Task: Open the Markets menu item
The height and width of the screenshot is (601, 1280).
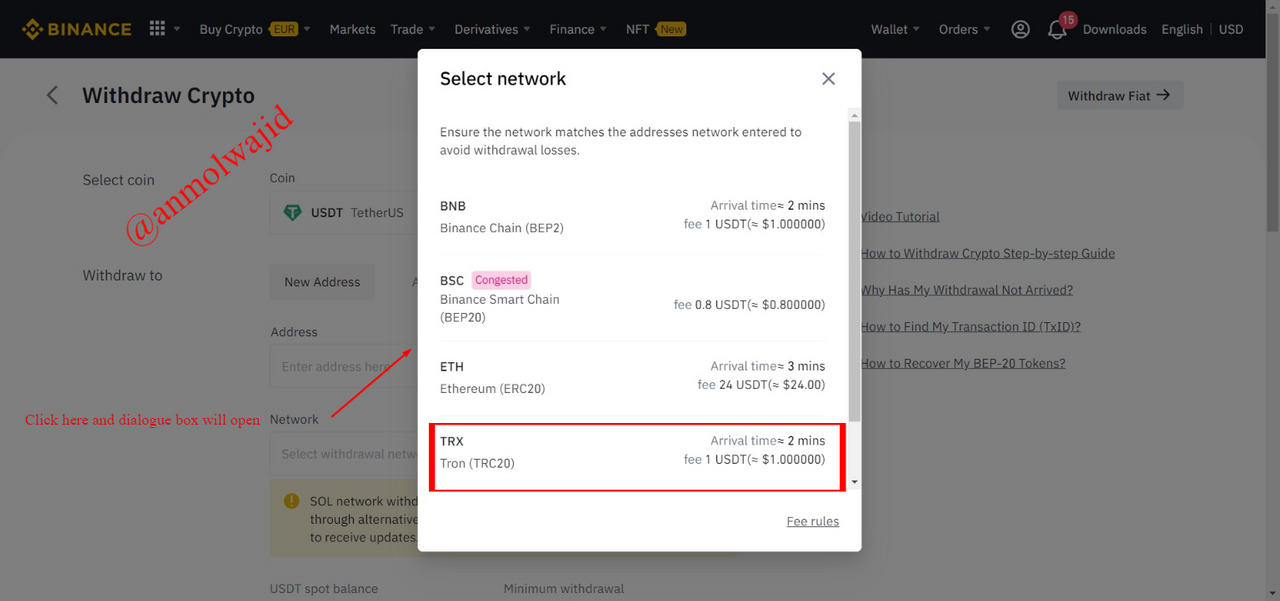Action: point(352,29)
